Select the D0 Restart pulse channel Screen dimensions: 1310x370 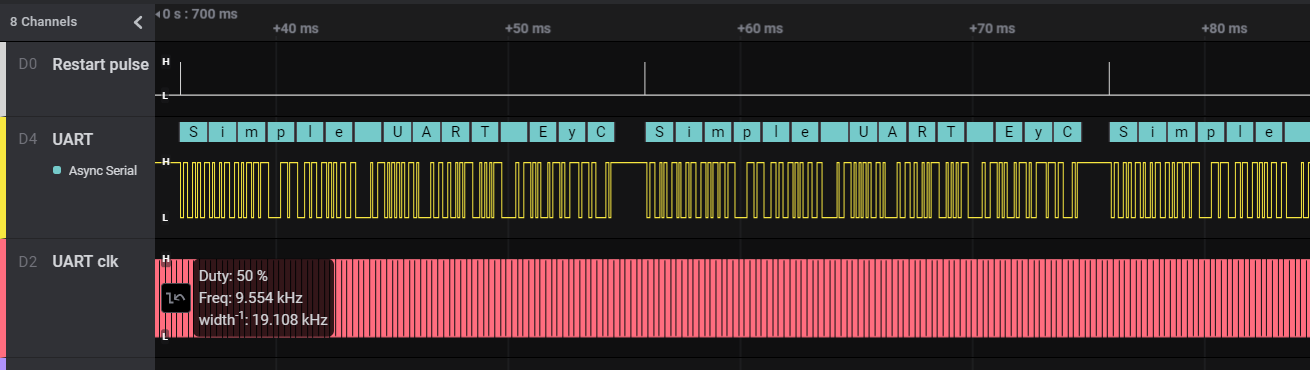[84, 65]
